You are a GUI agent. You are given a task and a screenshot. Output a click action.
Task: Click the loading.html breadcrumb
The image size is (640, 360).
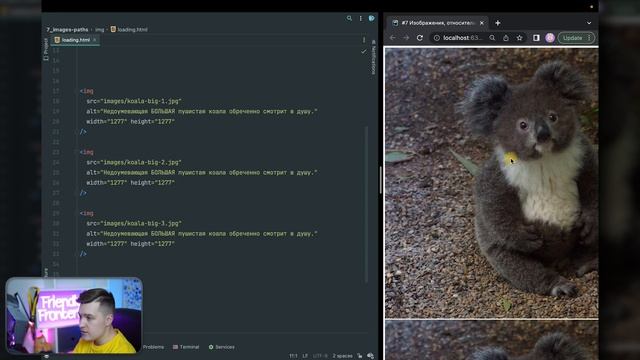129,29
